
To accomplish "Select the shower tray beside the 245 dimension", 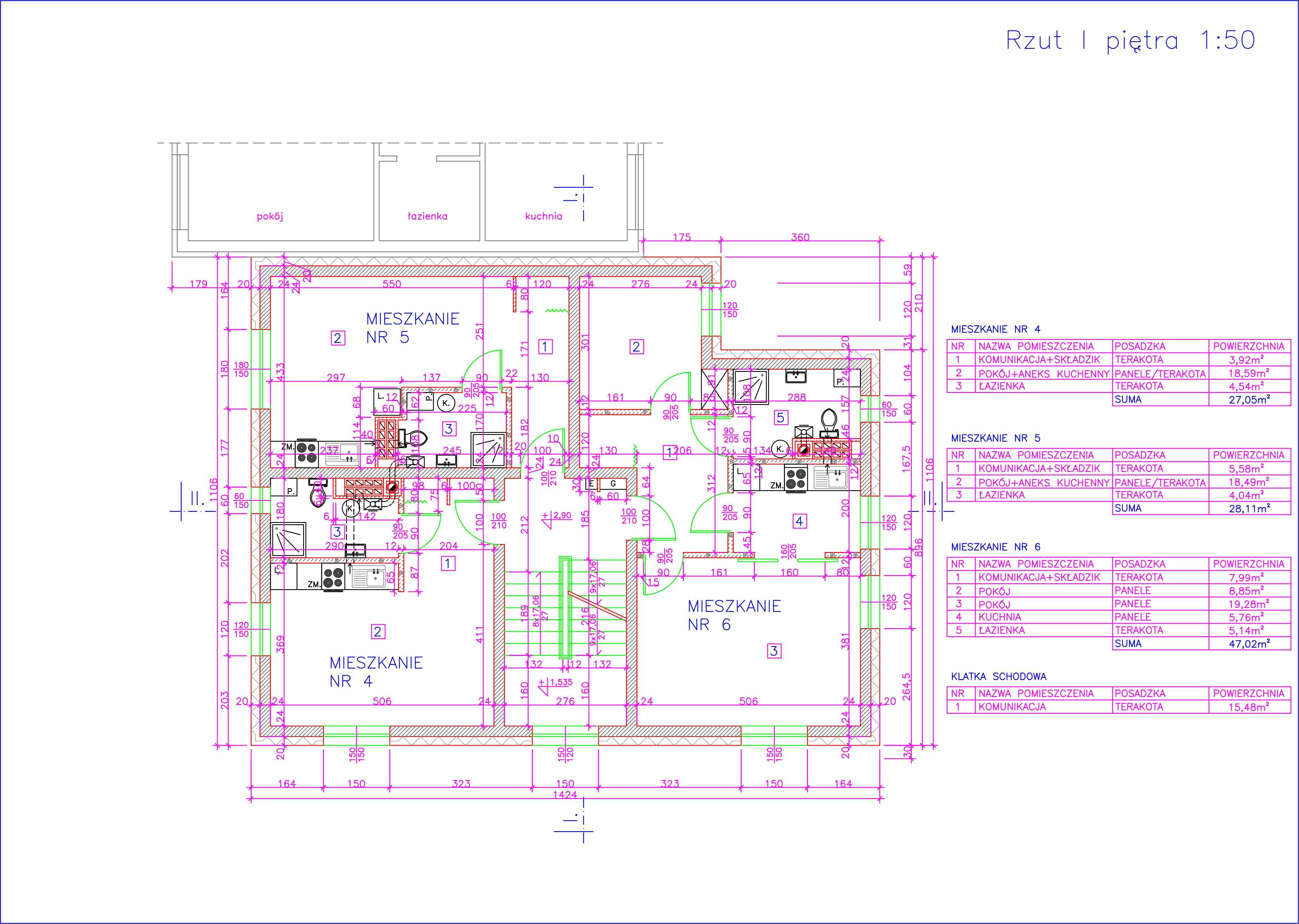I will click(488, 450).
